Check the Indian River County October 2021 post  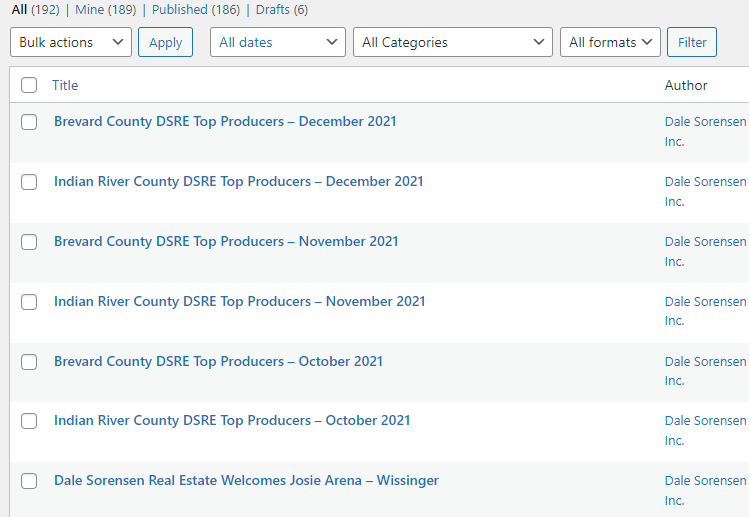point(29,421)
